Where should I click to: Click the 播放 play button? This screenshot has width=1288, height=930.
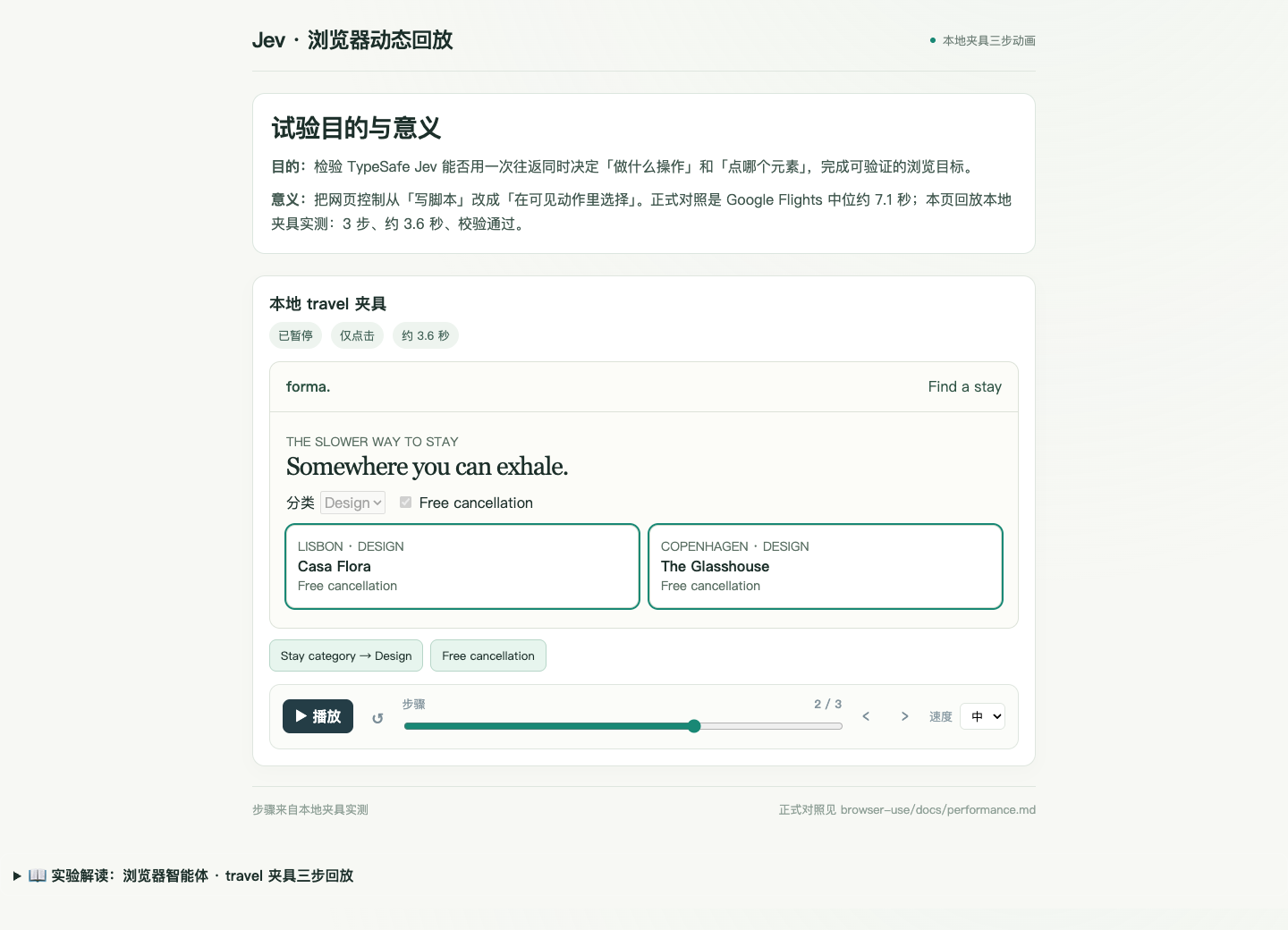tap(318, 716)
